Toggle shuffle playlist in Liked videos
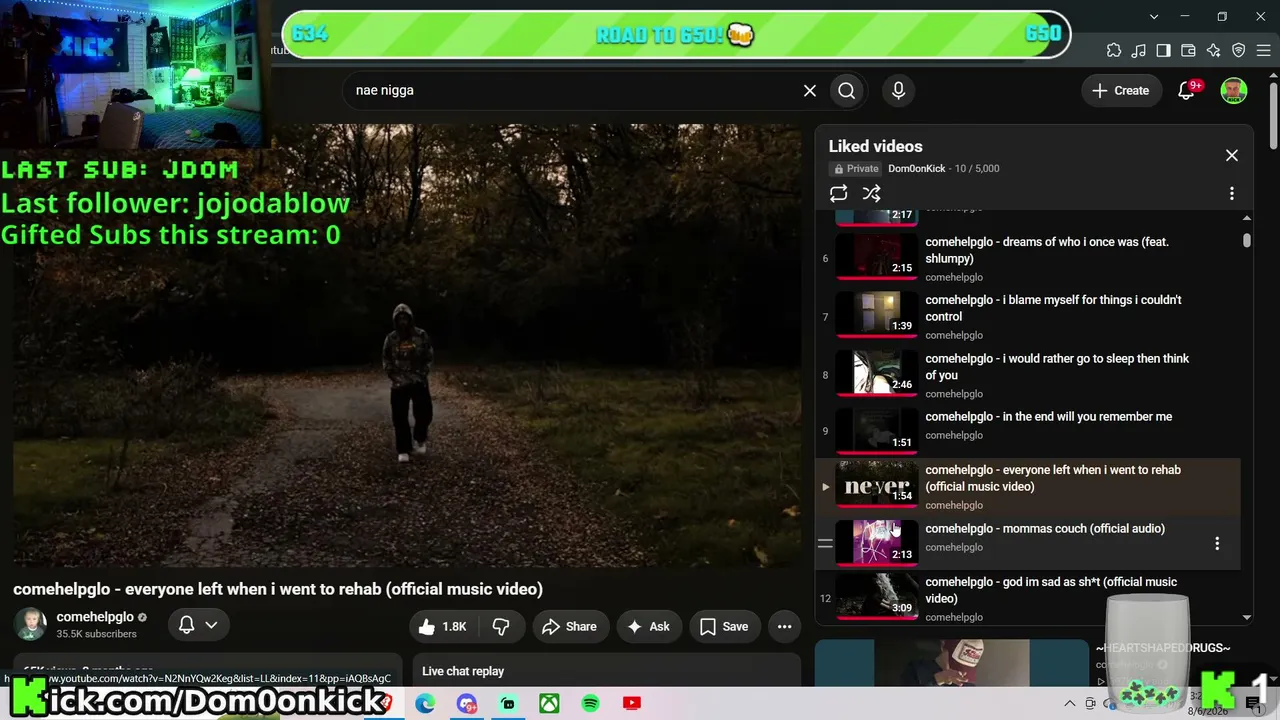 (x=872, y=193)
